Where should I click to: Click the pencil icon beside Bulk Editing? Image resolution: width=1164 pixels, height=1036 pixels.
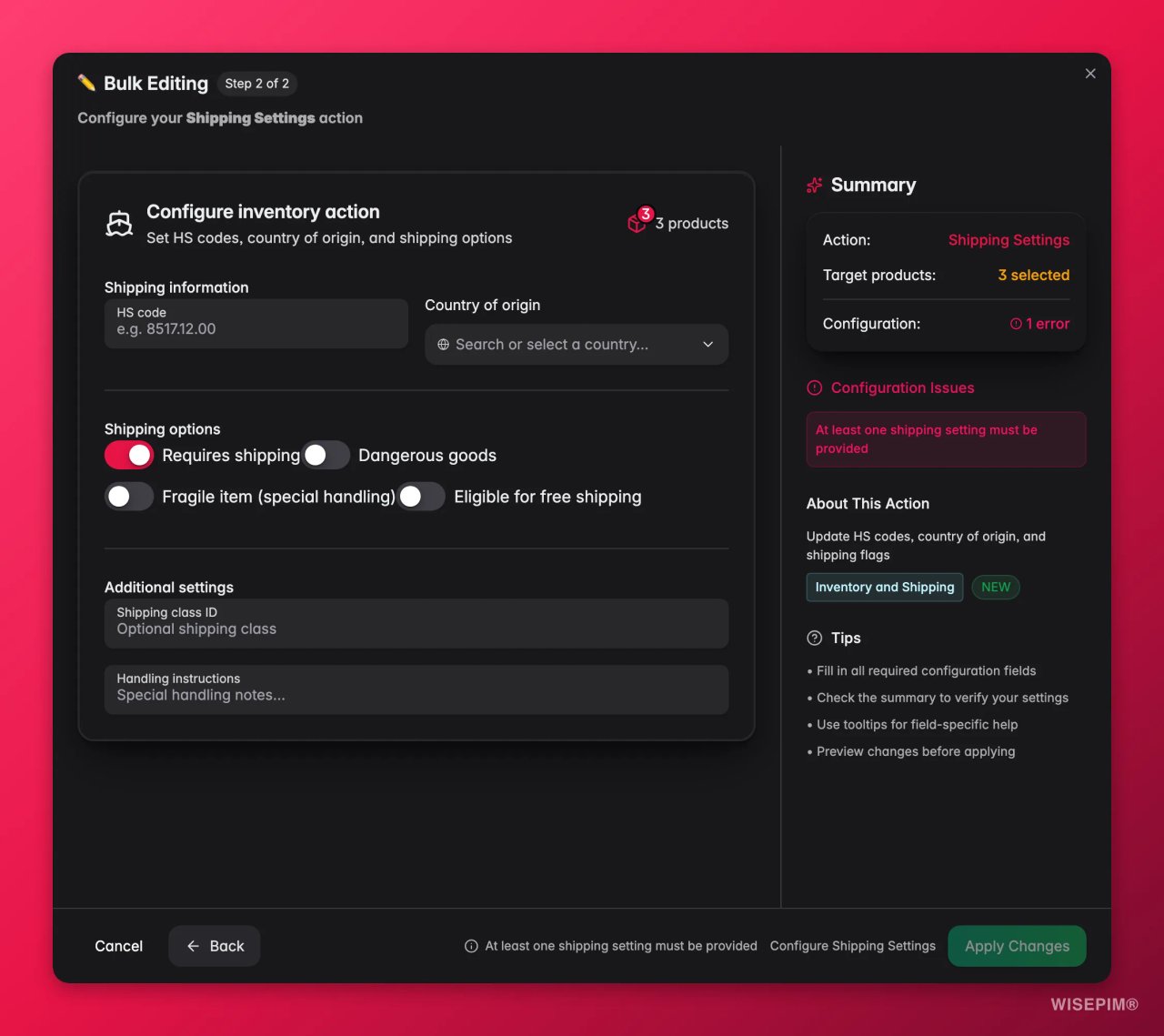coord(86,83)
